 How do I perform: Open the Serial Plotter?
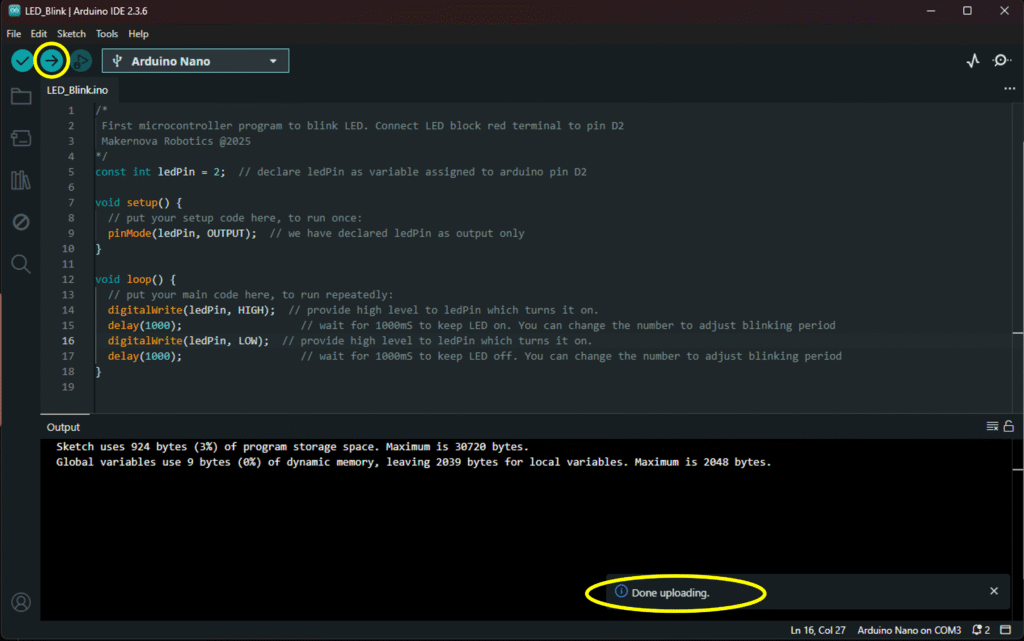pos(973,61)
